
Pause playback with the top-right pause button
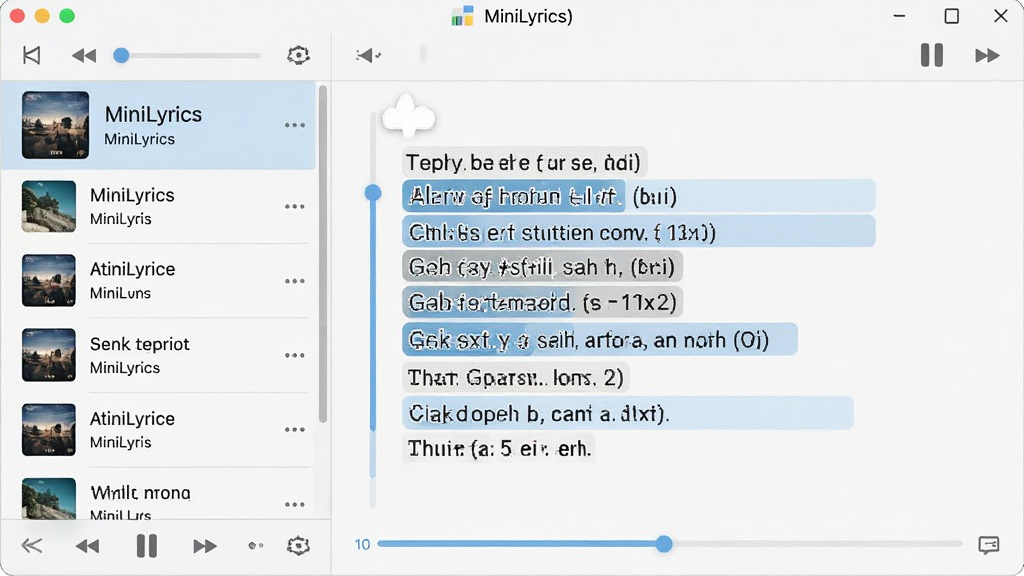(932, 55)
